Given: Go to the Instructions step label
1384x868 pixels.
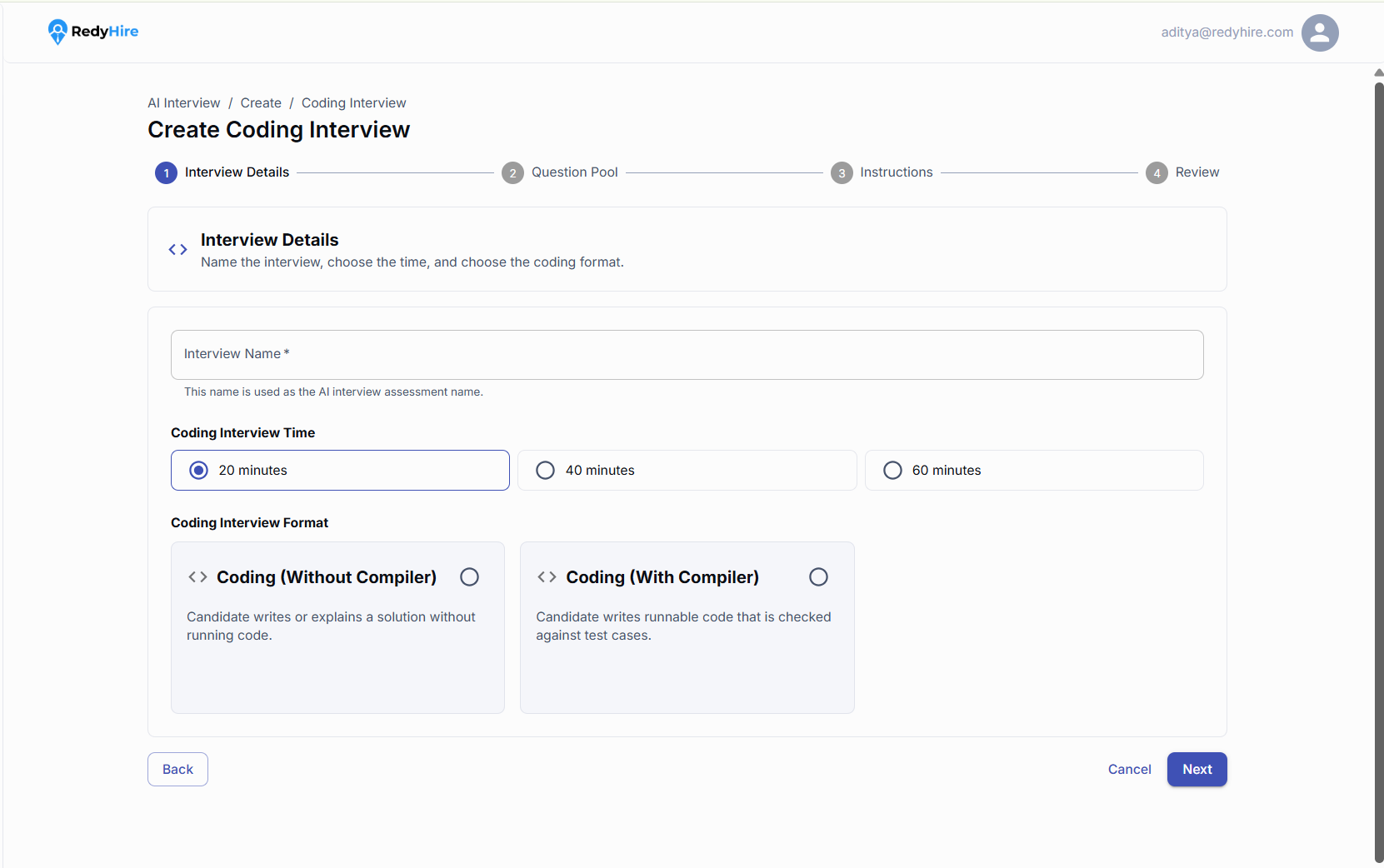Looking at the screenshot, I should click(897, 172).
